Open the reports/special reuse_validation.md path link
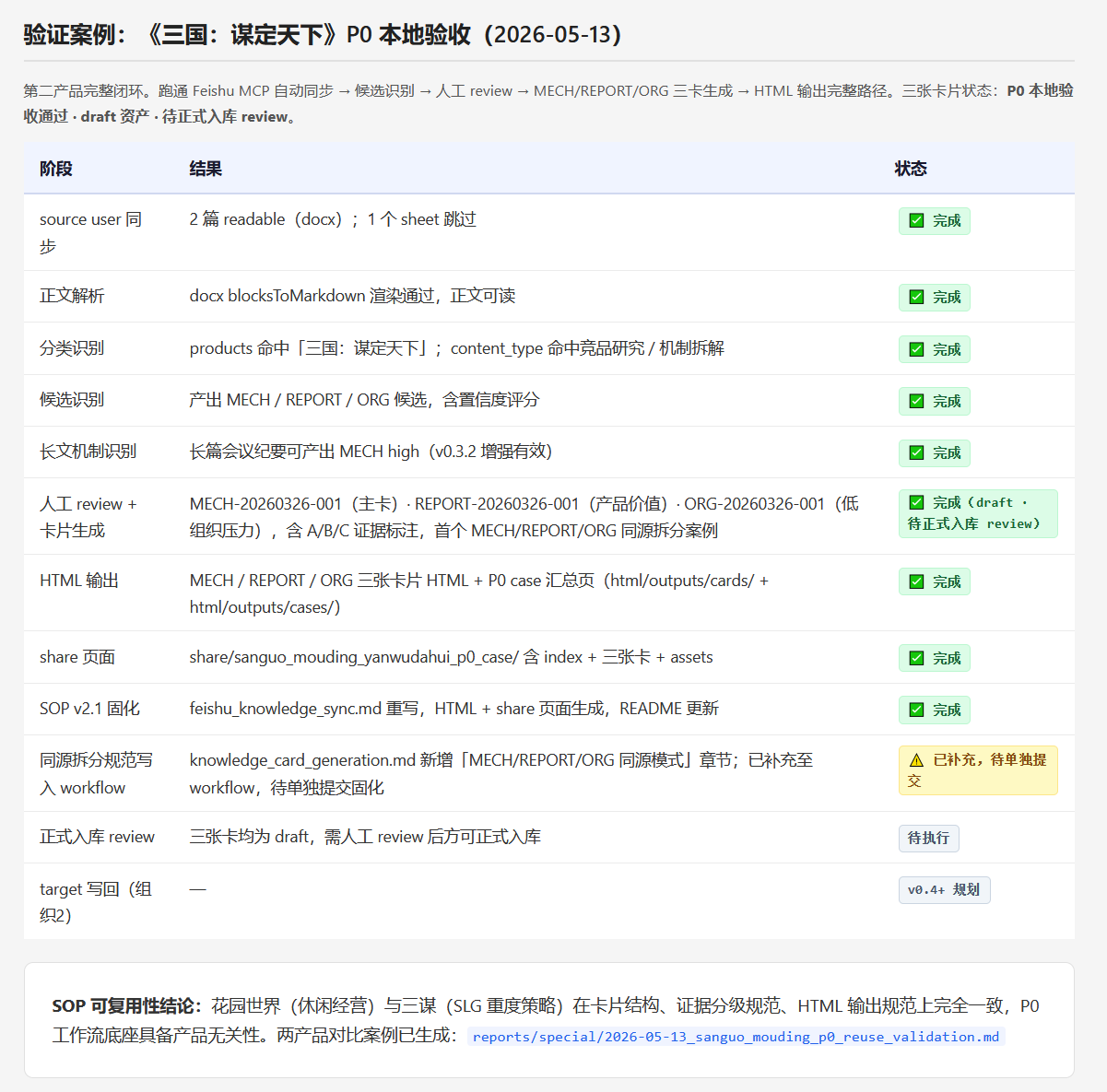 coord(736,1037)
